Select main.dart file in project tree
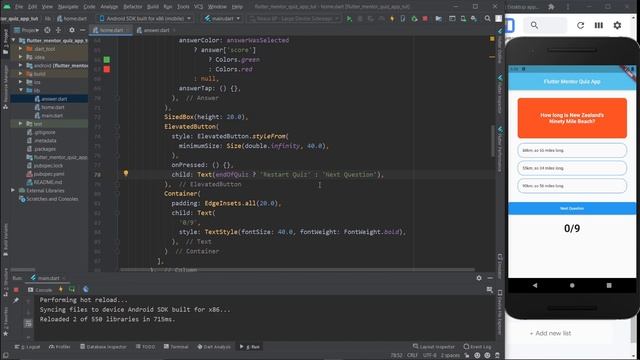The width and height of the screenshot is (640, 360). tap(49, 116)
